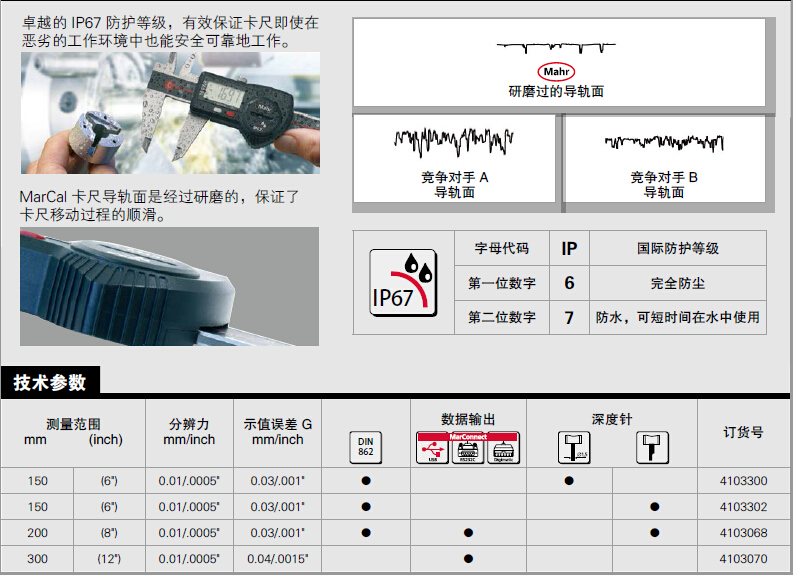This screenshot has width=793, height=575.
Task: Click the 数据输出 column header
Action: pos(468,419)
